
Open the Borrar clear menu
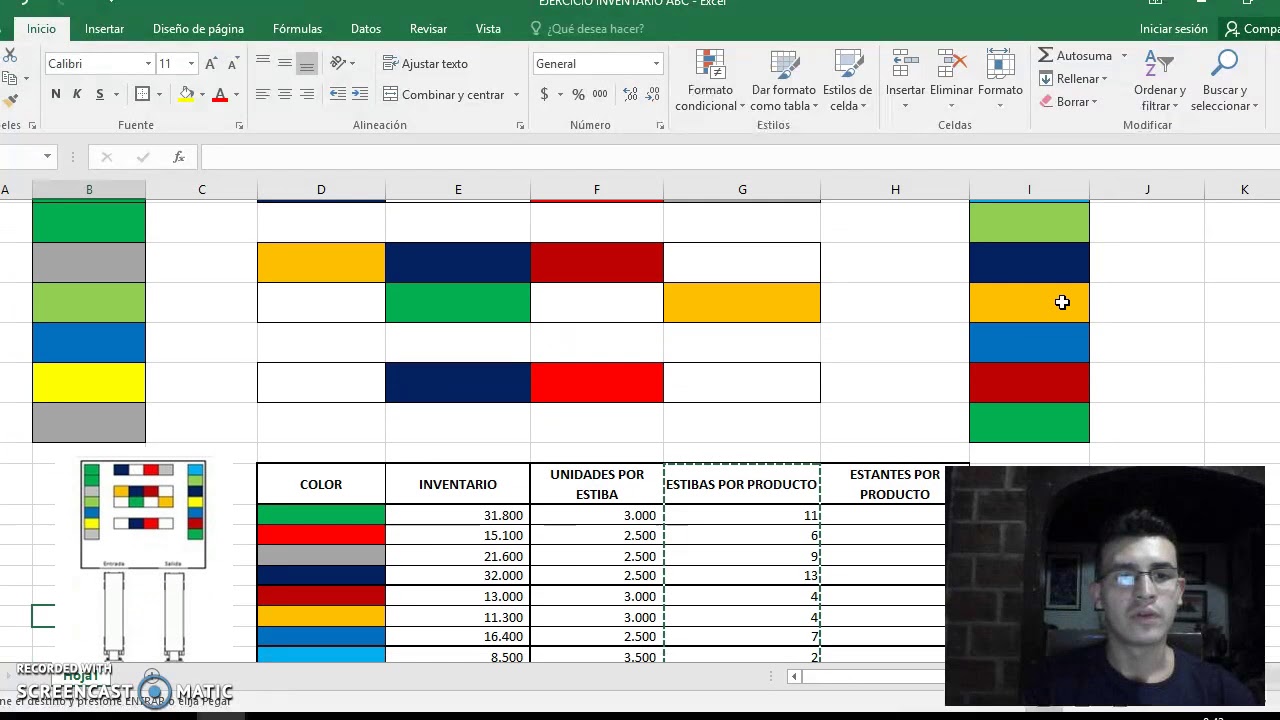[1067, 102]
